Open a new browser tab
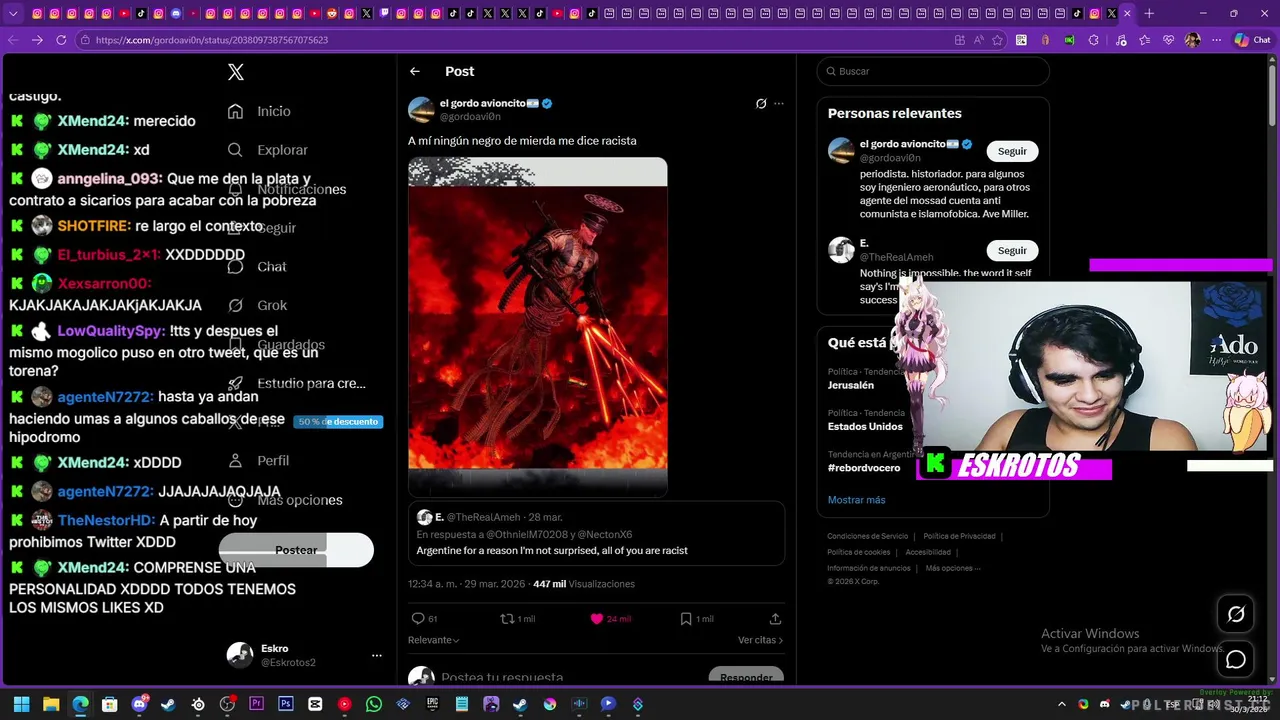The height and width of the screenshot is (720, 1280). pyautogui.click(x=1149, y=13)
